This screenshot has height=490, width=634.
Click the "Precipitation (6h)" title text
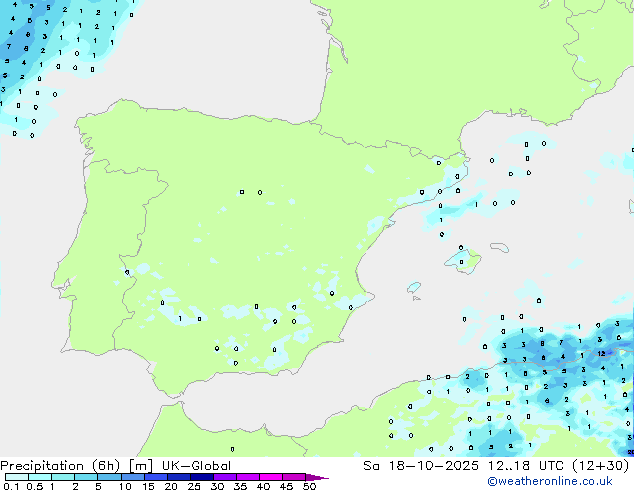[x=60, y=466]
